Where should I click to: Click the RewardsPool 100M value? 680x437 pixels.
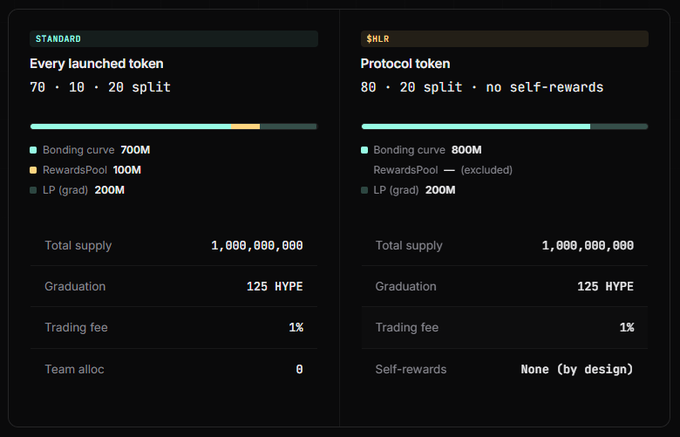coord(127,170)
